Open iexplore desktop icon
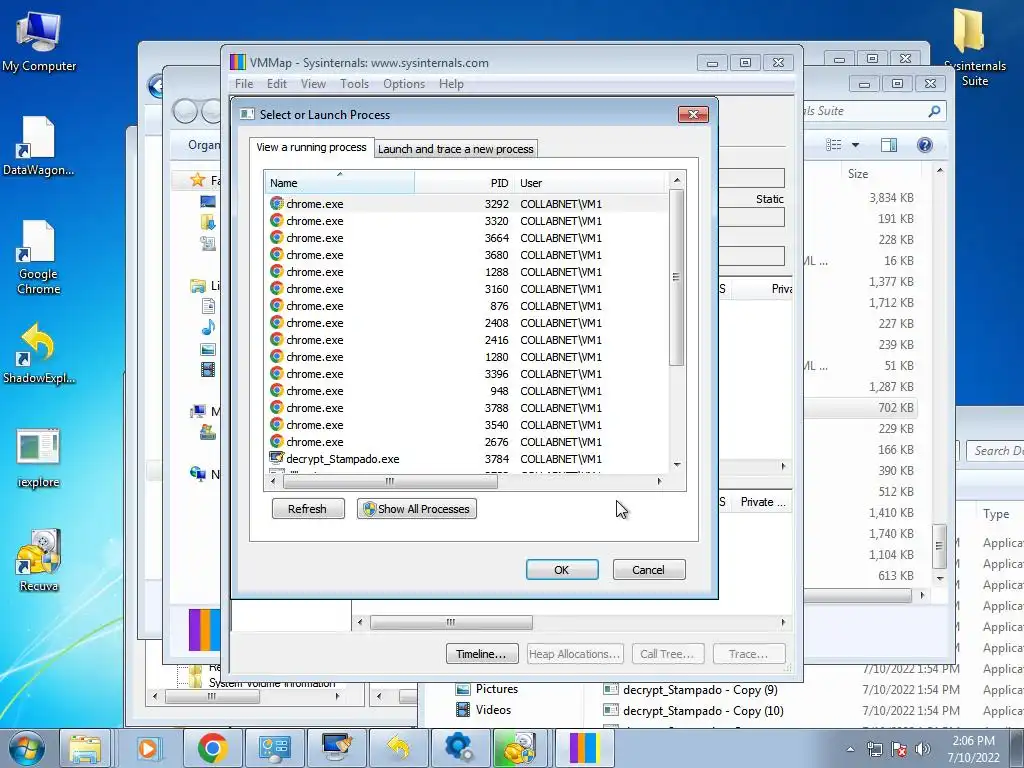1024x768 pixels. pos(39,458)
